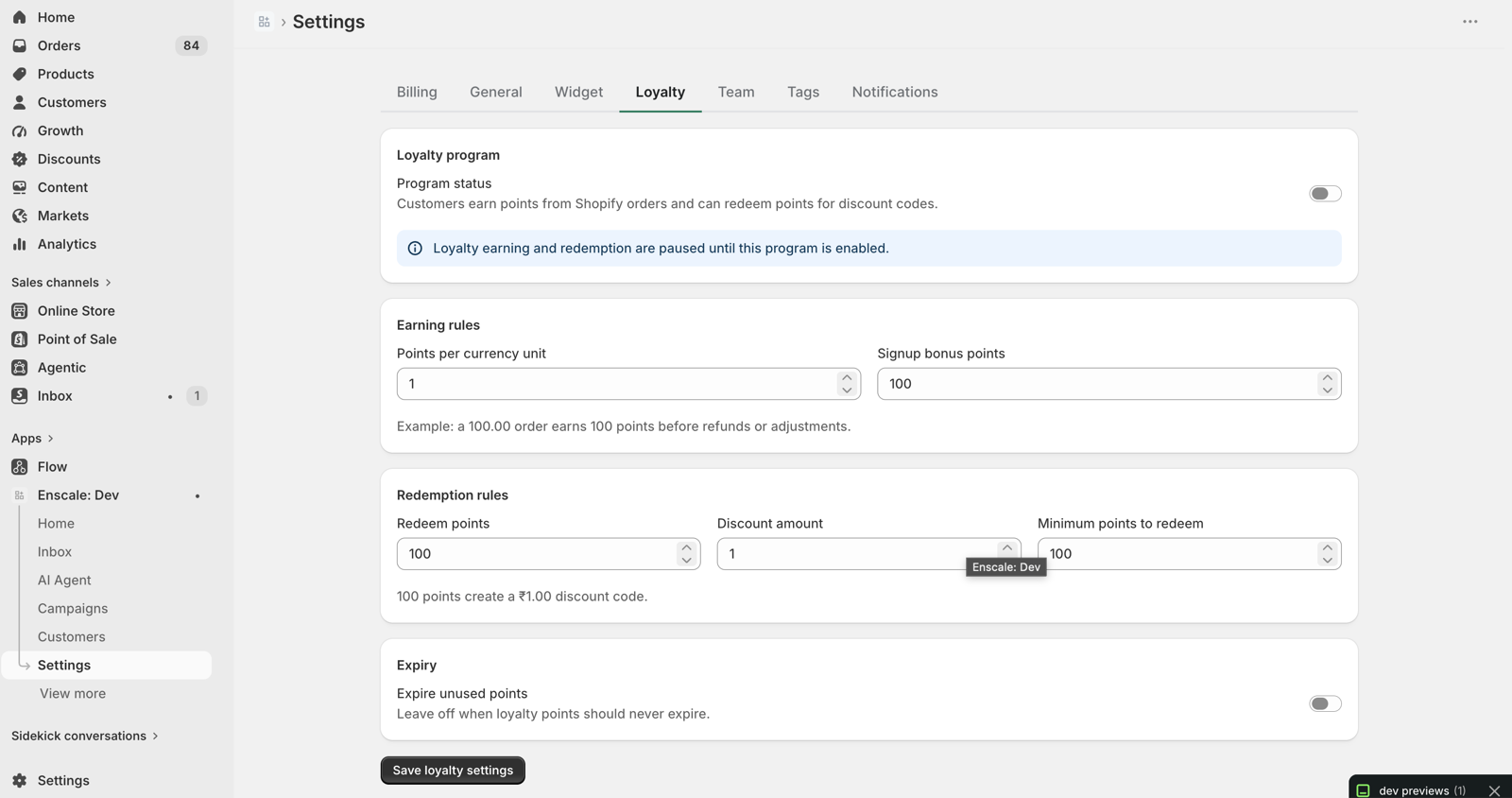This screenshot has width=1512, height=798.
Task: Click the Orders inbox icon
Action: 20,45
